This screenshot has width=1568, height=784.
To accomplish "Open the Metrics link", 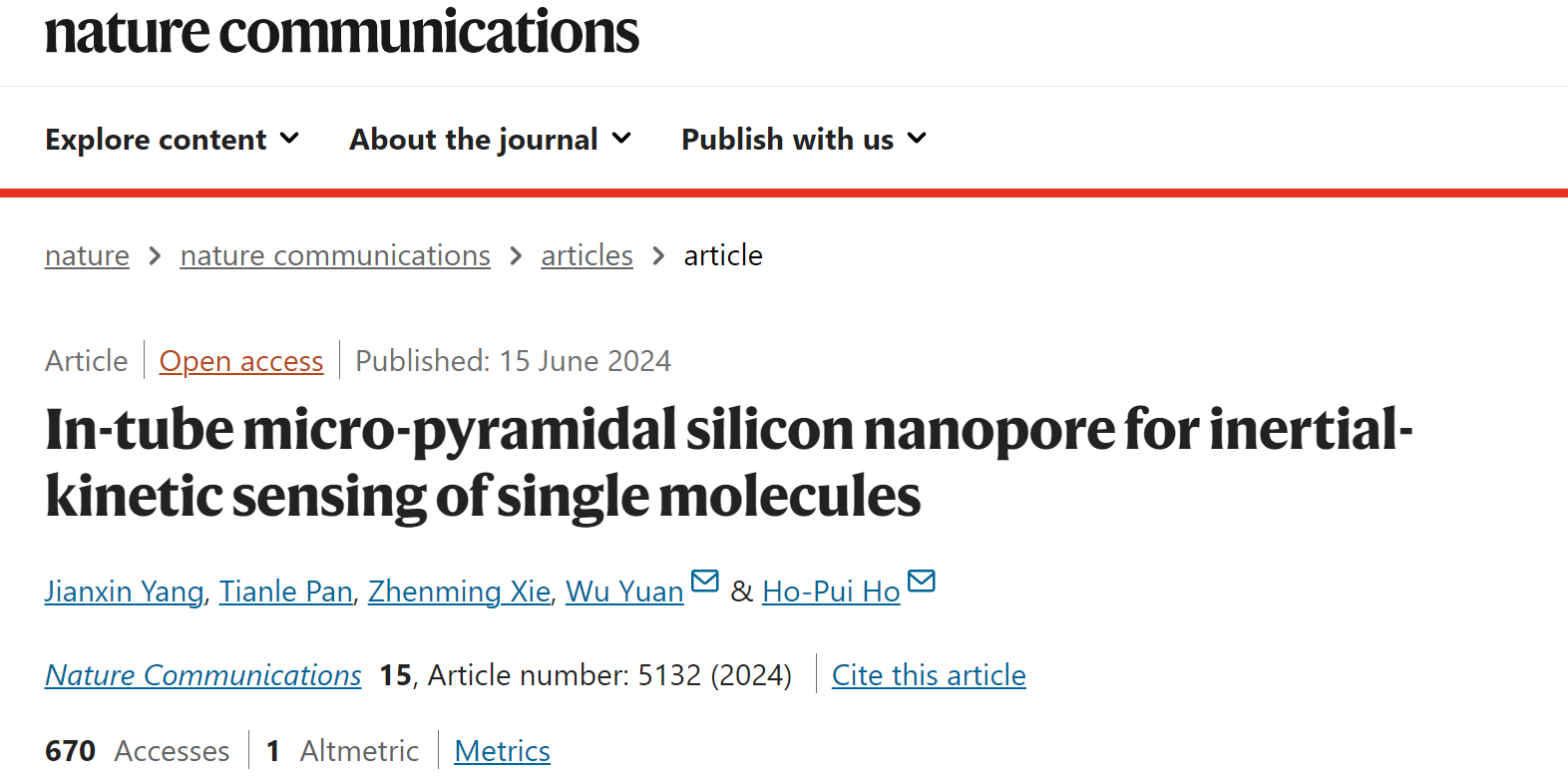I will tap(503, 751).
